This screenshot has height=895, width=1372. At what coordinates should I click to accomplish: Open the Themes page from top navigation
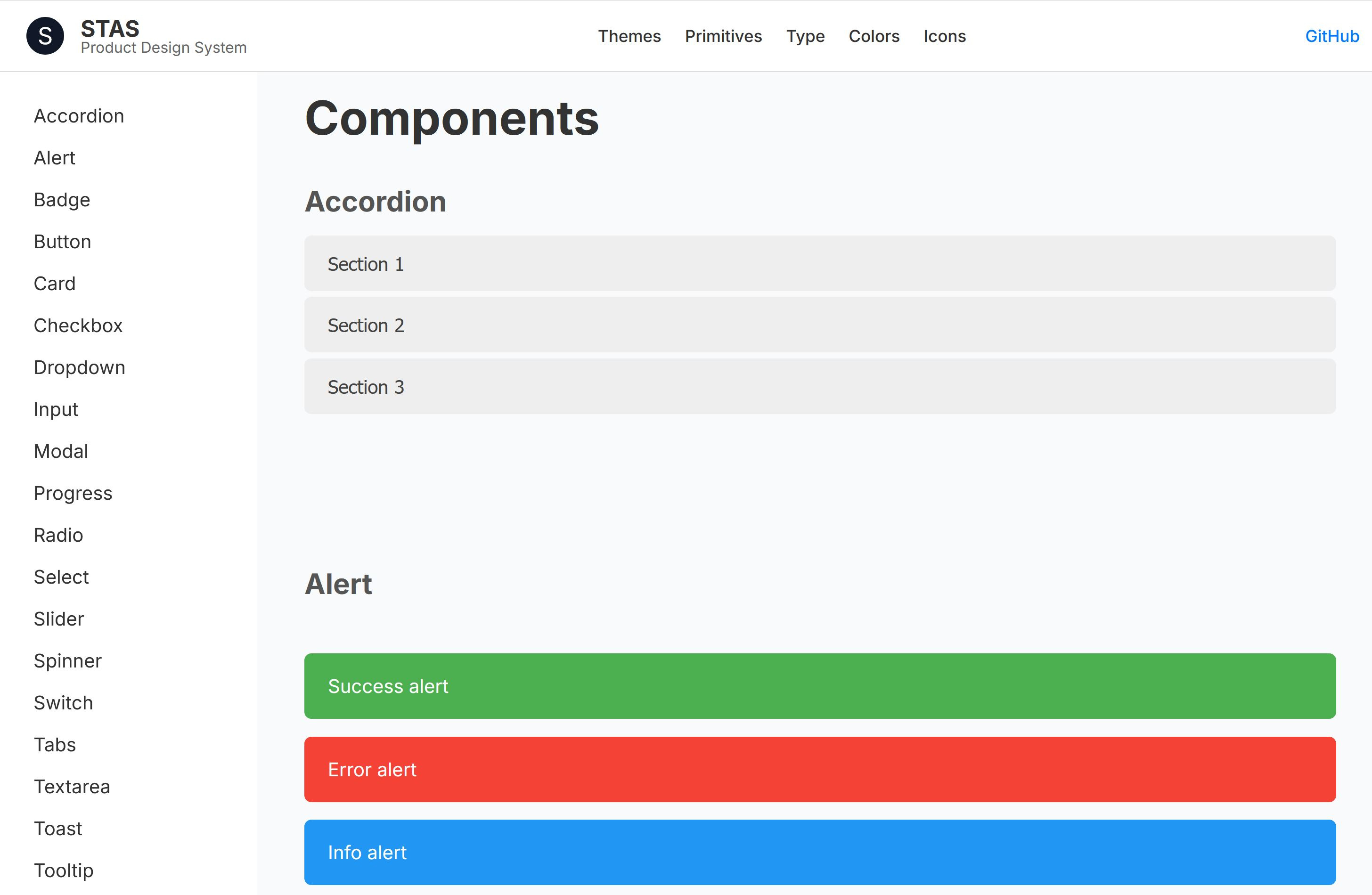(629, 36)
